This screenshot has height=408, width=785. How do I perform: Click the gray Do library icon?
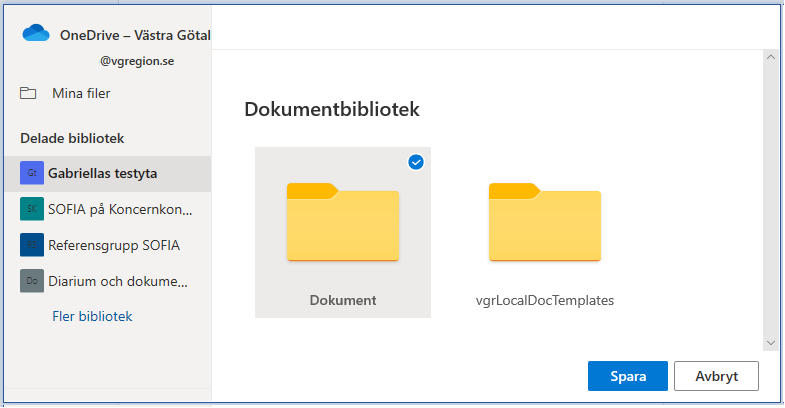(x=32, y=281)
